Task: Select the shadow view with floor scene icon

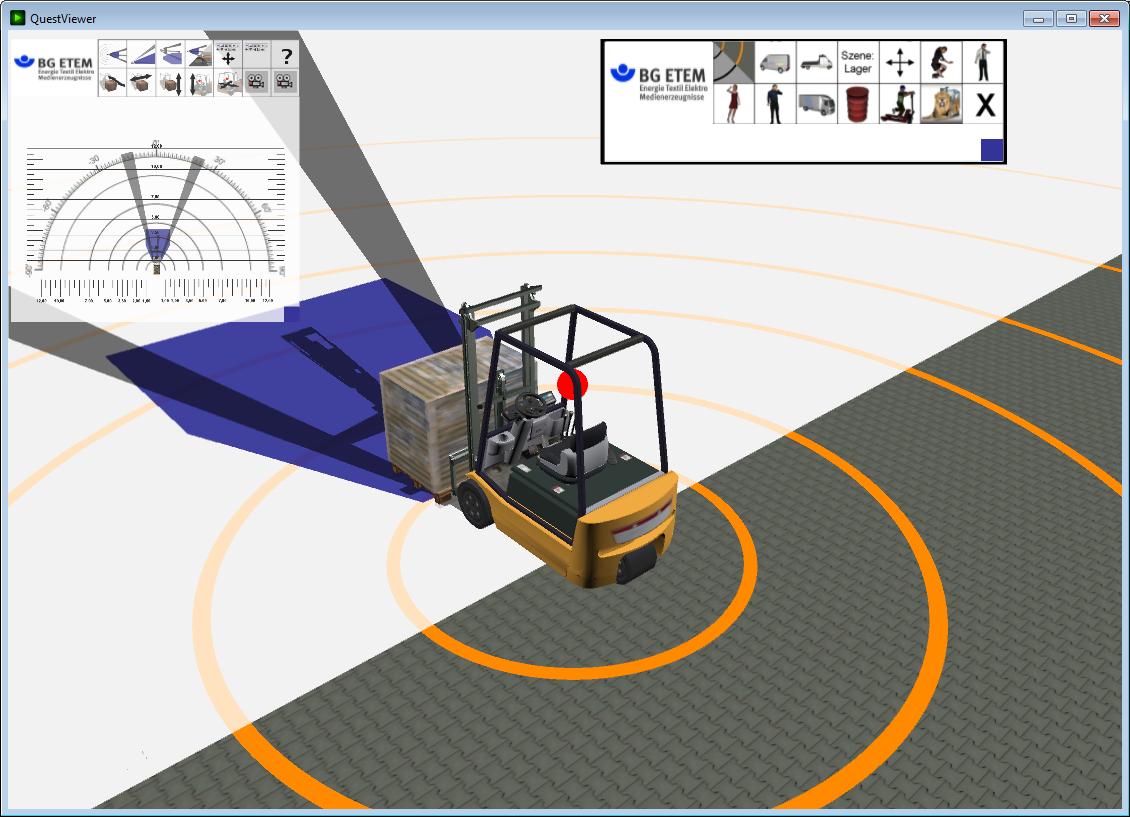Action: [199, 54]
